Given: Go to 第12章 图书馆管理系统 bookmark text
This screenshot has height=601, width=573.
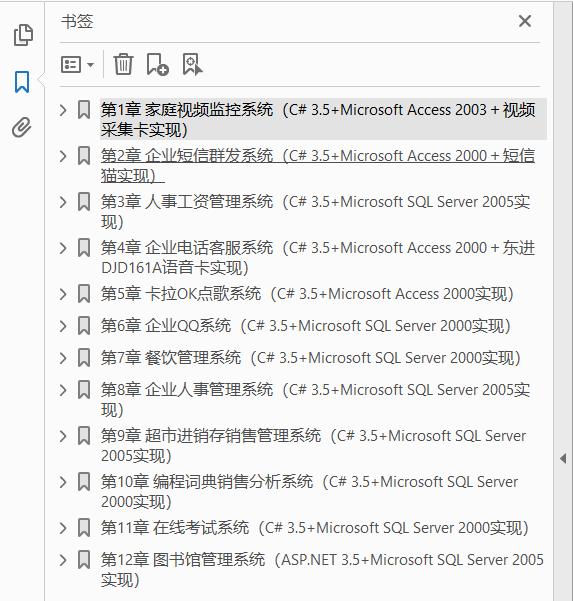Looking at the screenshot, I should click(322, 570).
